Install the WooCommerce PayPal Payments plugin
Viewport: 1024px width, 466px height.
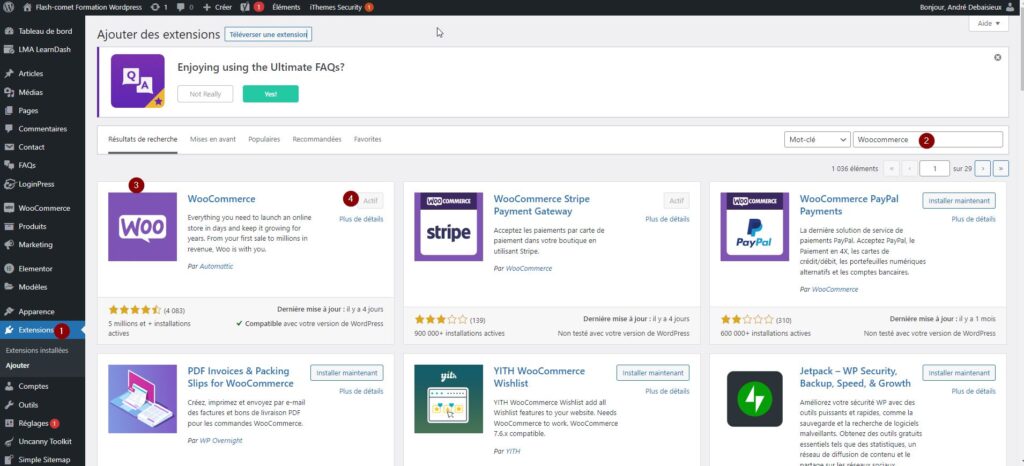point(958,201)
